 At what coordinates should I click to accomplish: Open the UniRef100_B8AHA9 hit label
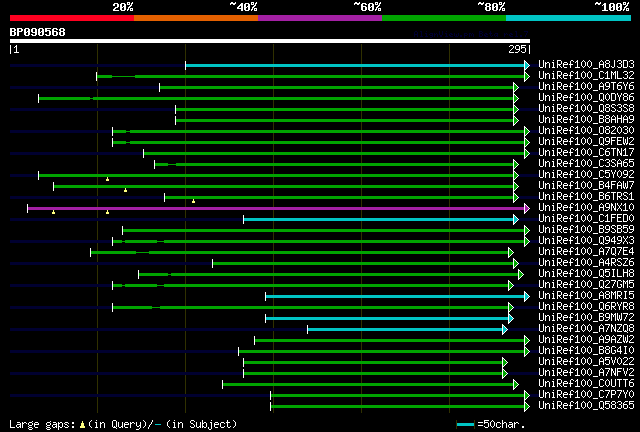(586, 120)
